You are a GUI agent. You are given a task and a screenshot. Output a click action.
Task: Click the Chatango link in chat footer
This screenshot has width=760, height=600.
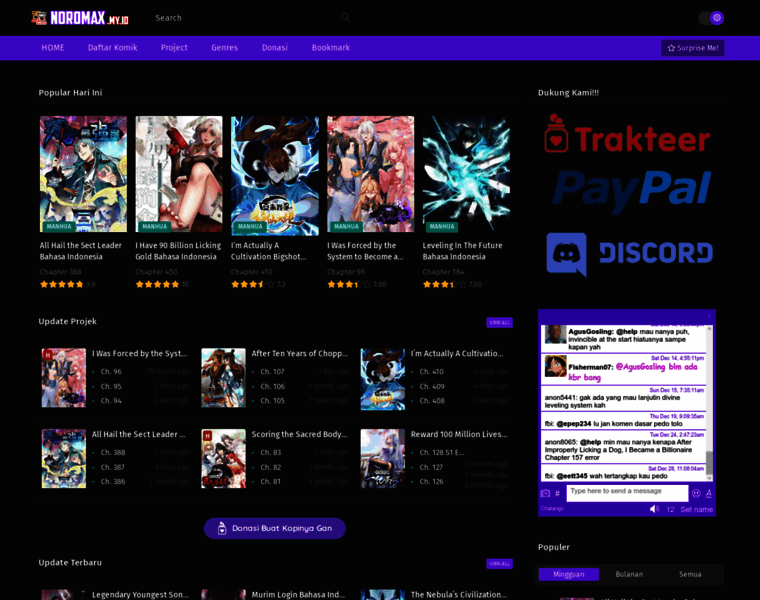pyautogui.click(x=552, y=508)
